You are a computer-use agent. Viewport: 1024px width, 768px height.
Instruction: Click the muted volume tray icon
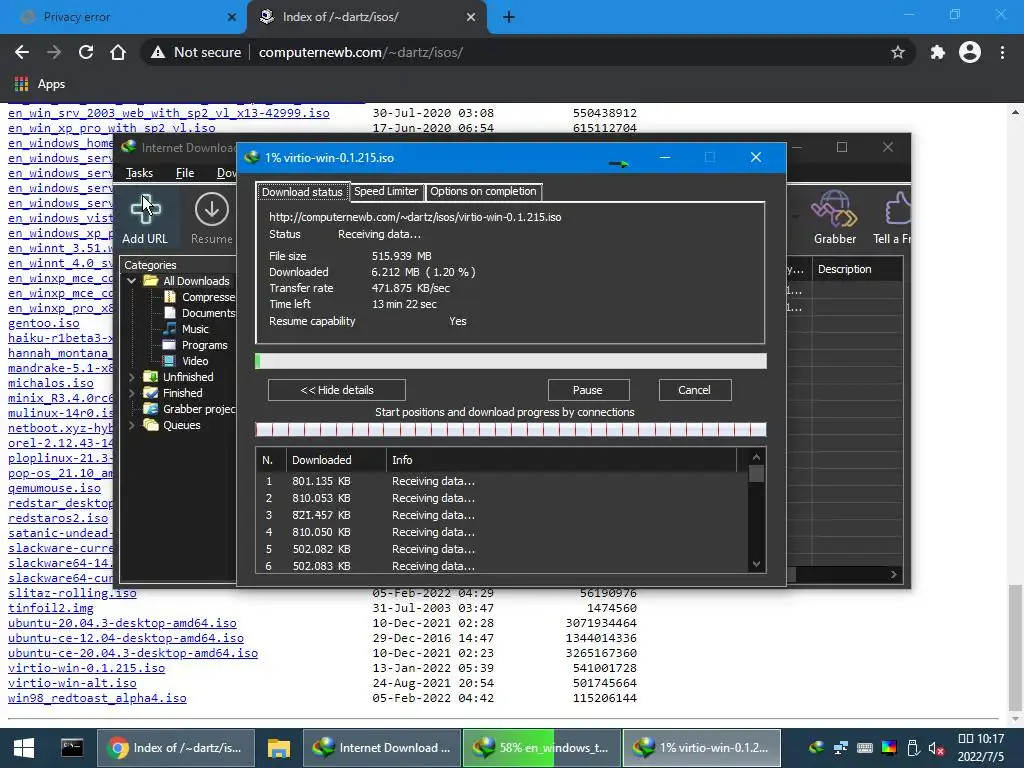click(x=936, y=748)
